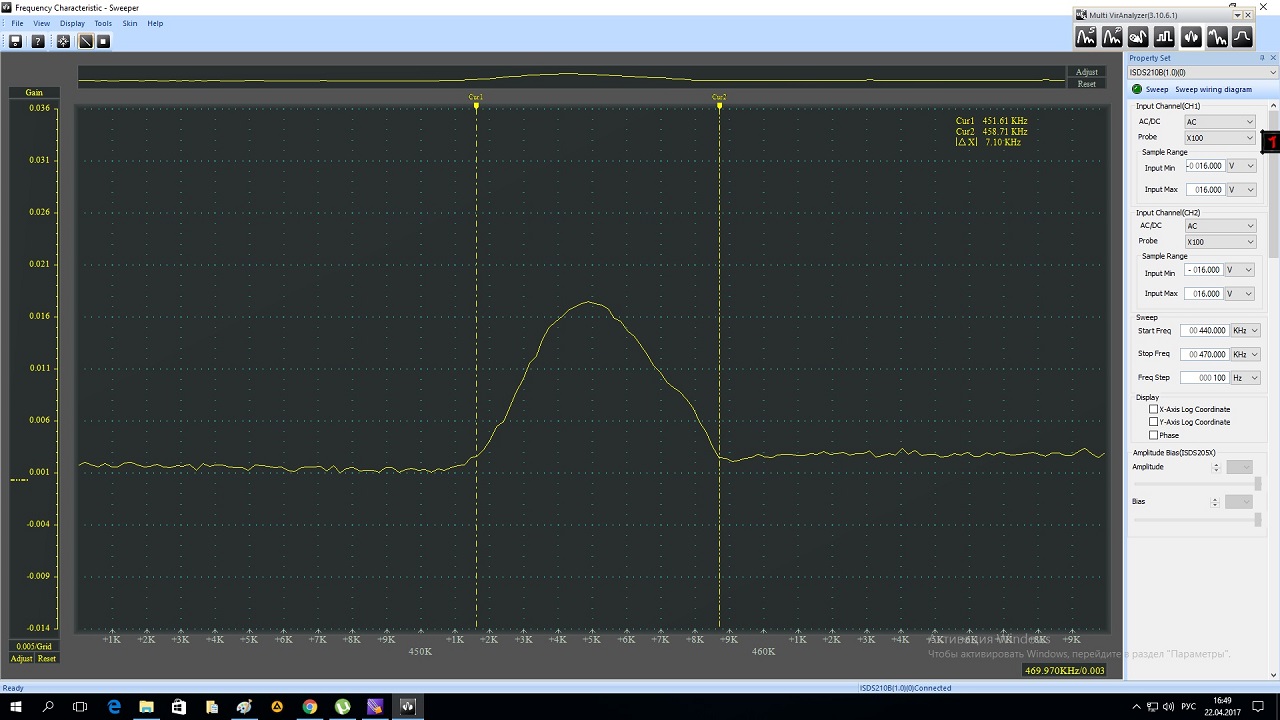The width and height of the screenshot is (1280, 720).
Task: Open uTorrent from the taskbar
Action: pyautogui.click(x=342, y=706)
